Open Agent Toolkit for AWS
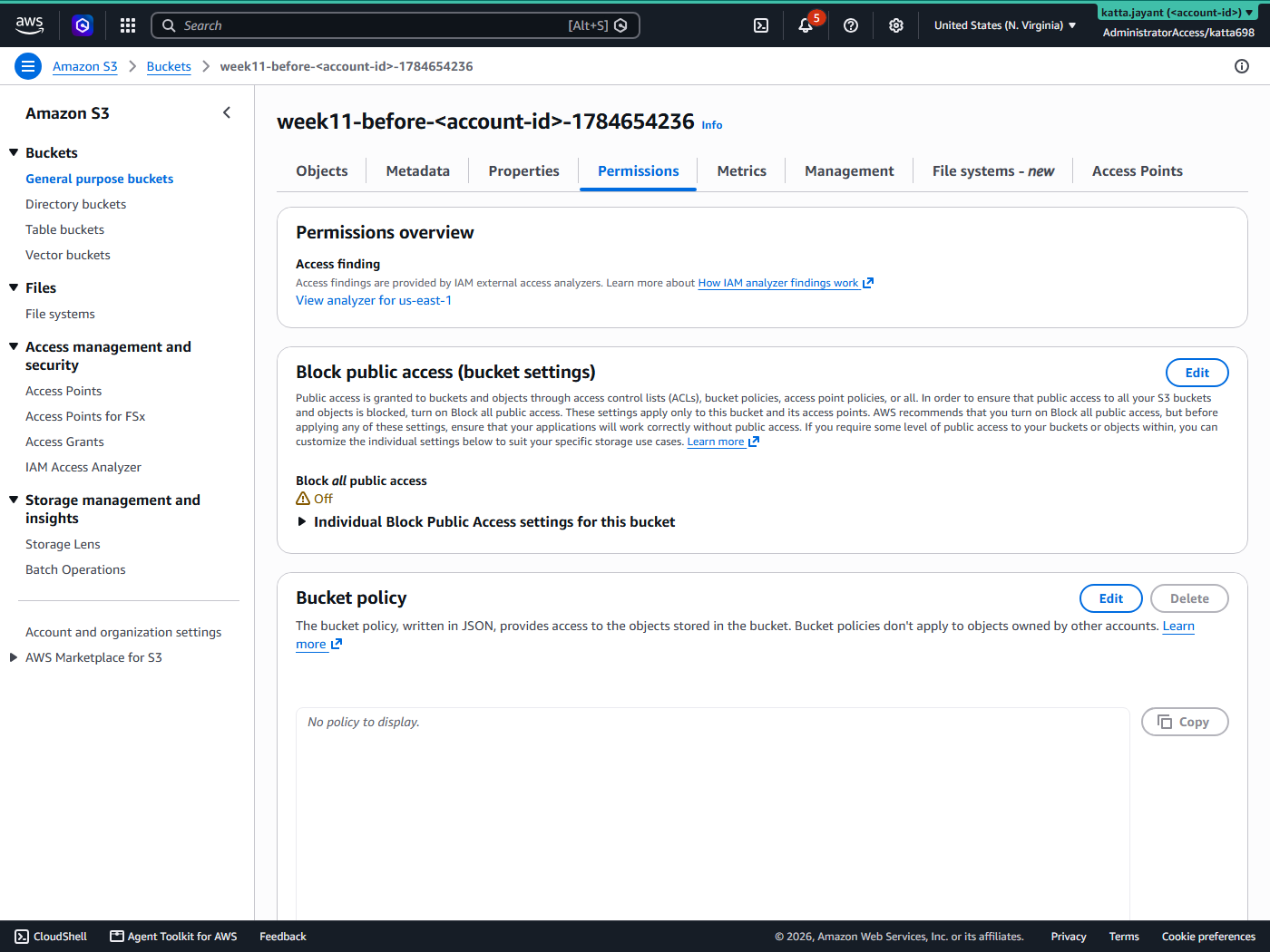Viewport: 1270px width, 952px height. (x=173, y=937)
